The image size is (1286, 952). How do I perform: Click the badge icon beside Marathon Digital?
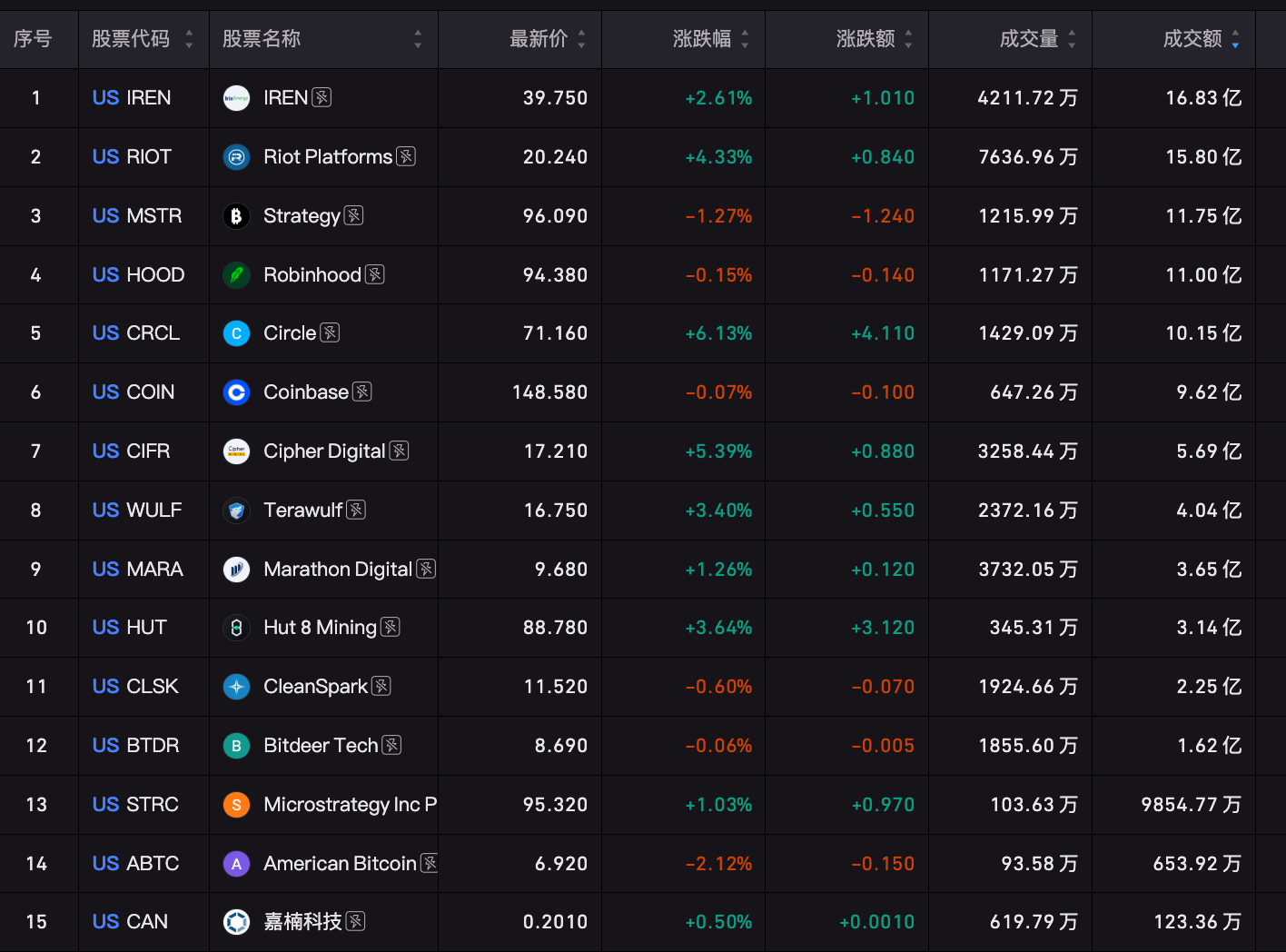coord(426,569)
